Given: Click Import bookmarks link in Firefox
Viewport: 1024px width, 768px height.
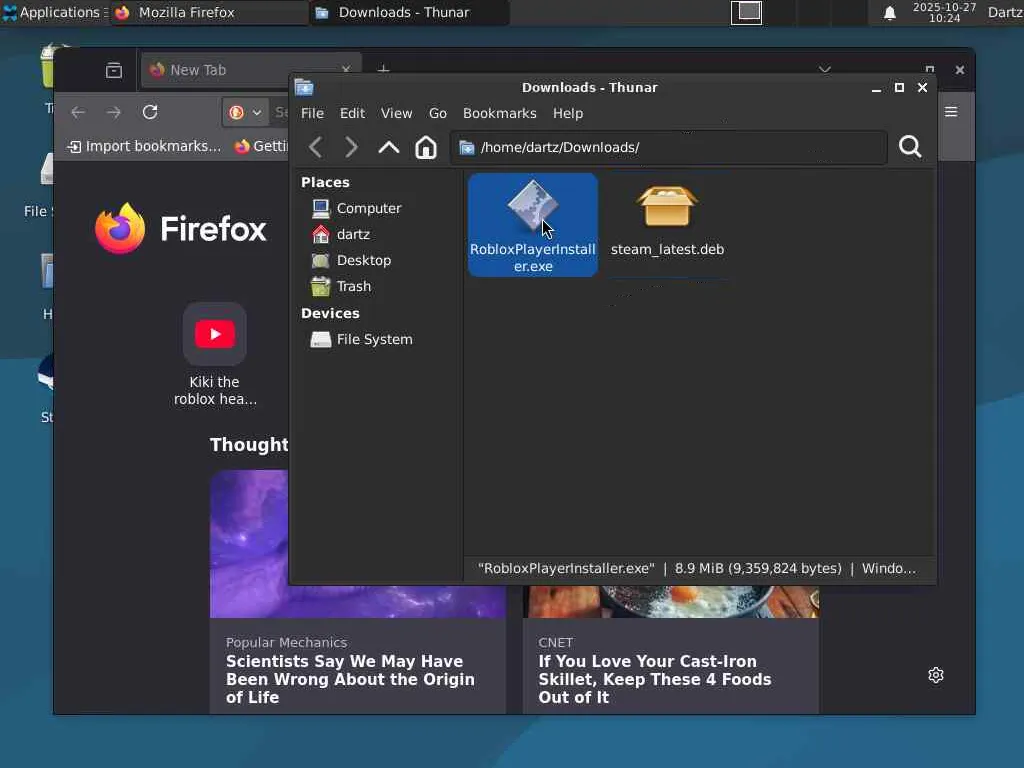Looking at the screenshot, I should (x=144, y=146).
